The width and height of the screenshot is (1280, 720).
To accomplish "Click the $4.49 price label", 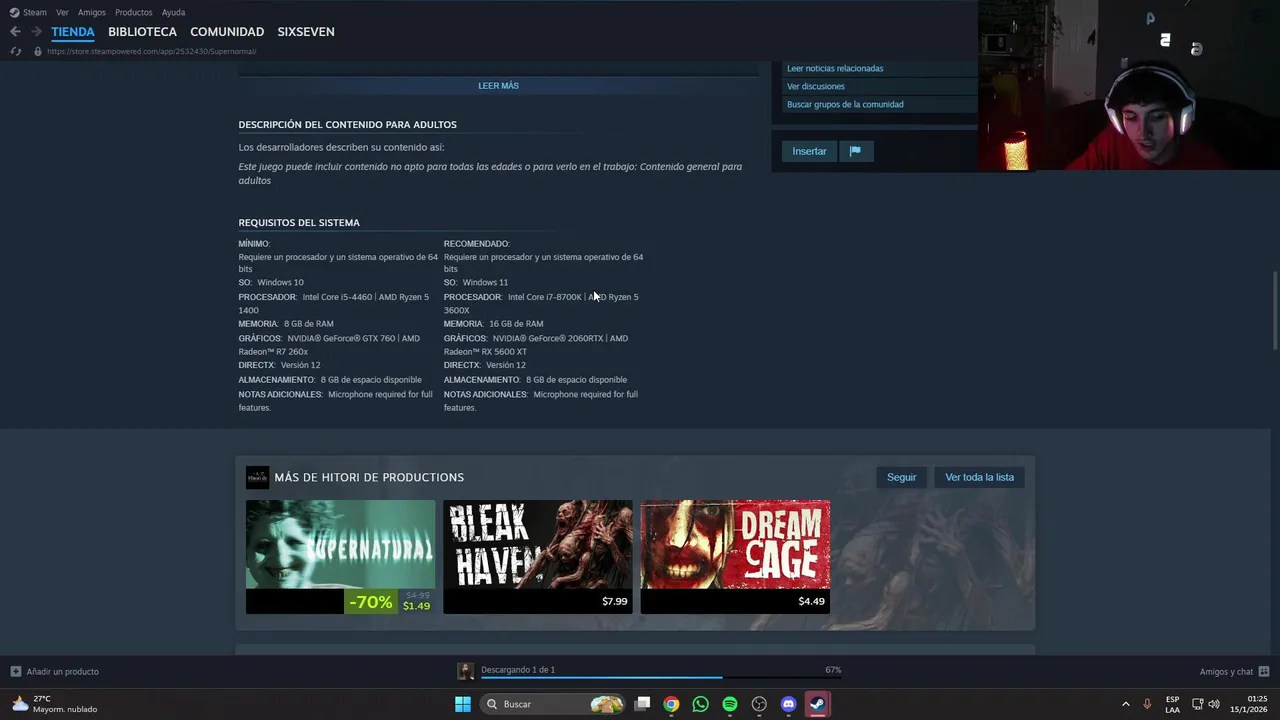I will click(811, 601).
